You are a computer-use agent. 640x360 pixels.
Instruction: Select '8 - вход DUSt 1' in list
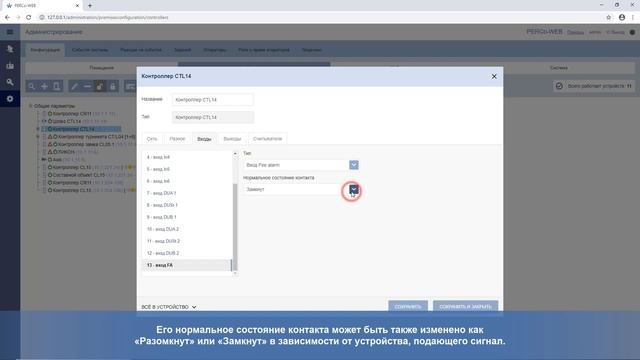187,205
